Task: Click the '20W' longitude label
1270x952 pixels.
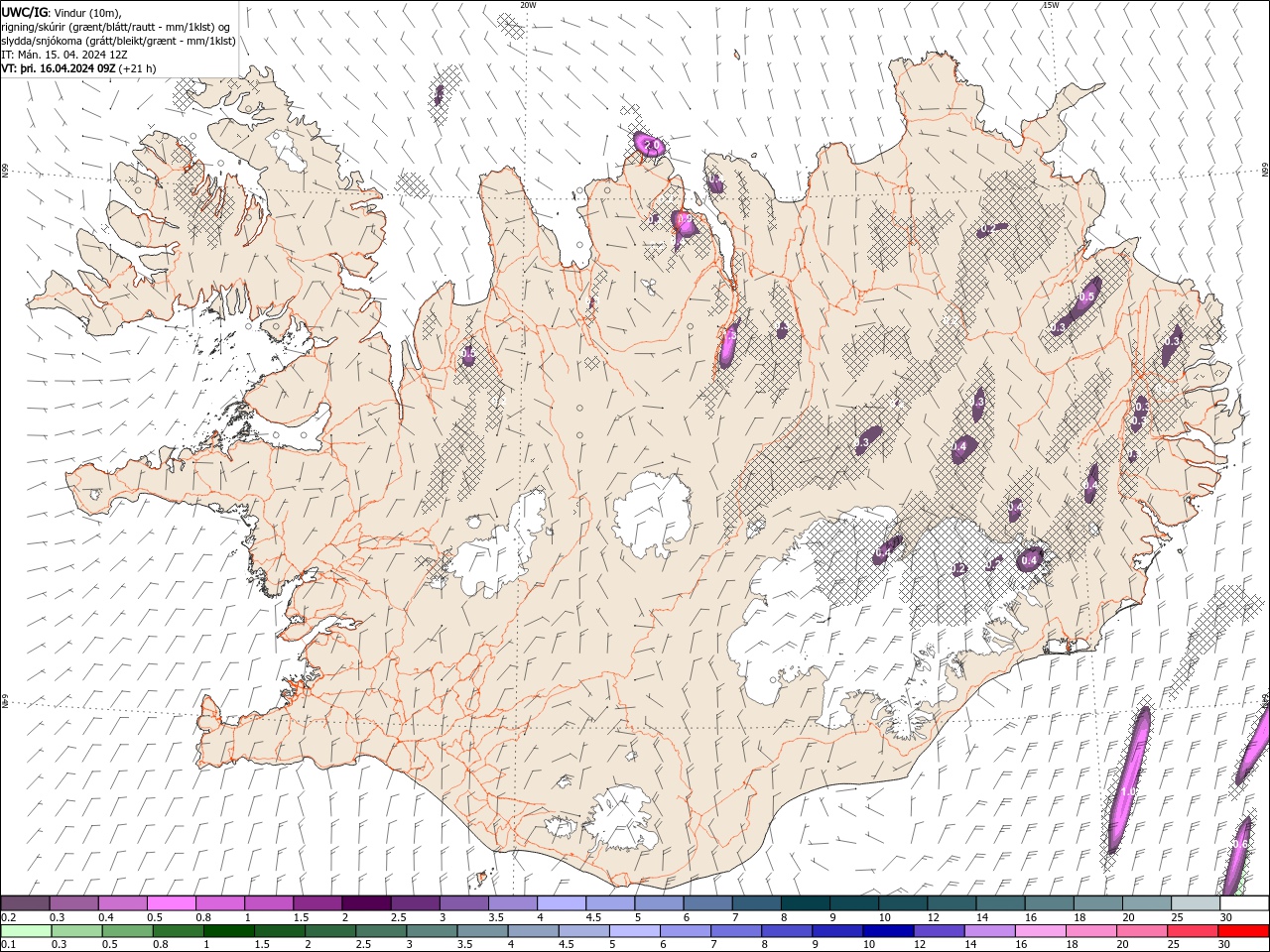Action: click(529, 5)
